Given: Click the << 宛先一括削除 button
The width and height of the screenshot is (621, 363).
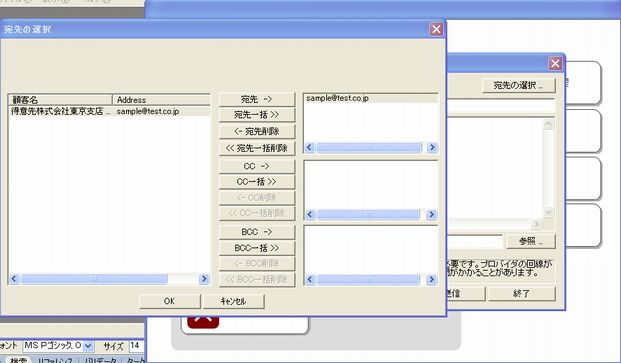Looking at the screenshot, I should click(x=257, y=148).
